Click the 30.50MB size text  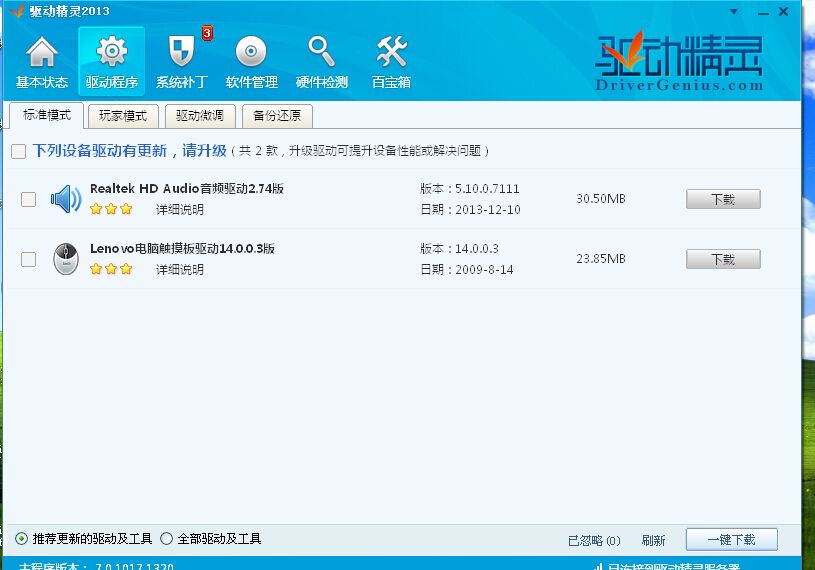pos(601,198)
